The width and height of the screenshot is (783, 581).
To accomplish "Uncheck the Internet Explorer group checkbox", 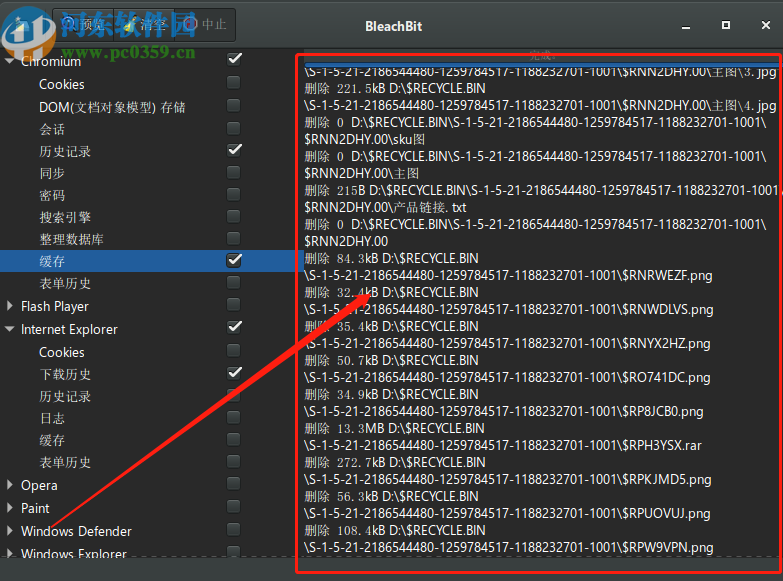I will (234, 327).
